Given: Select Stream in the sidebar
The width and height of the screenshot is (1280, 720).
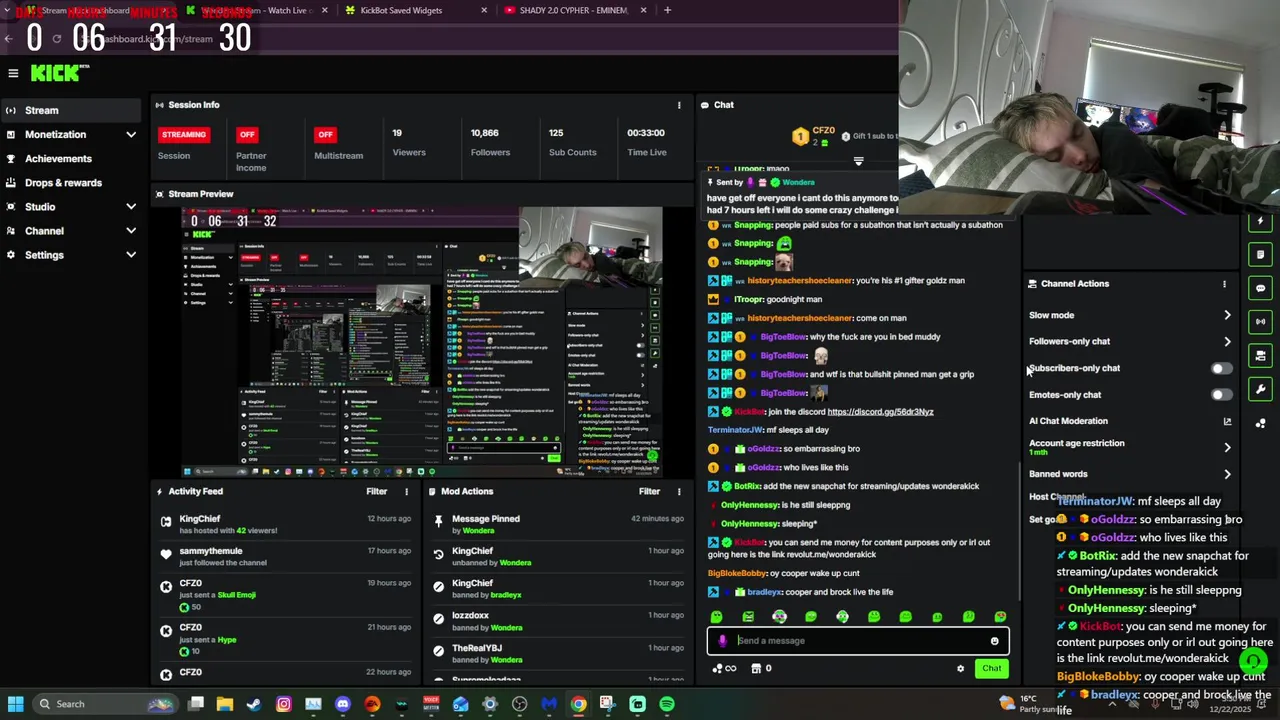Looking at the screenshot, I should click(x=70, y=111).
